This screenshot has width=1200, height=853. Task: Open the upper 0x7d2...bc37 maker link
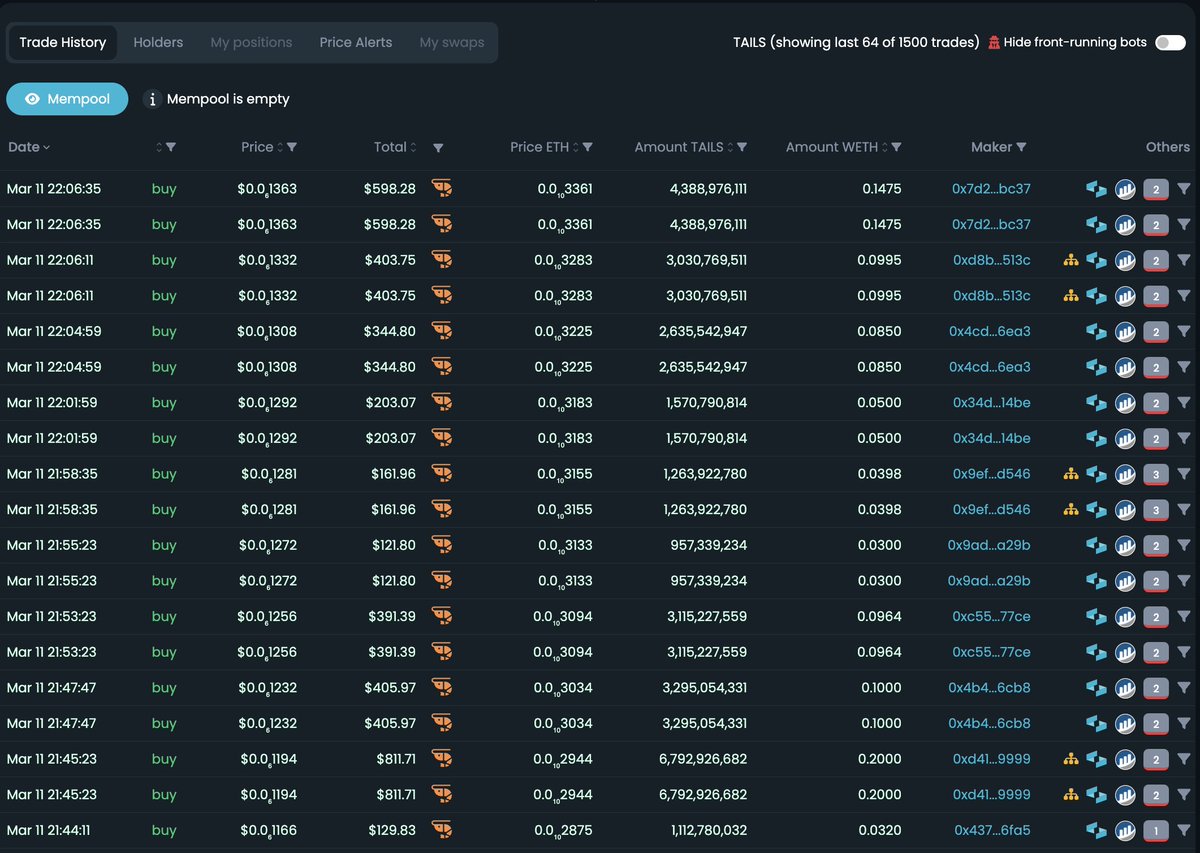(991, 188)
